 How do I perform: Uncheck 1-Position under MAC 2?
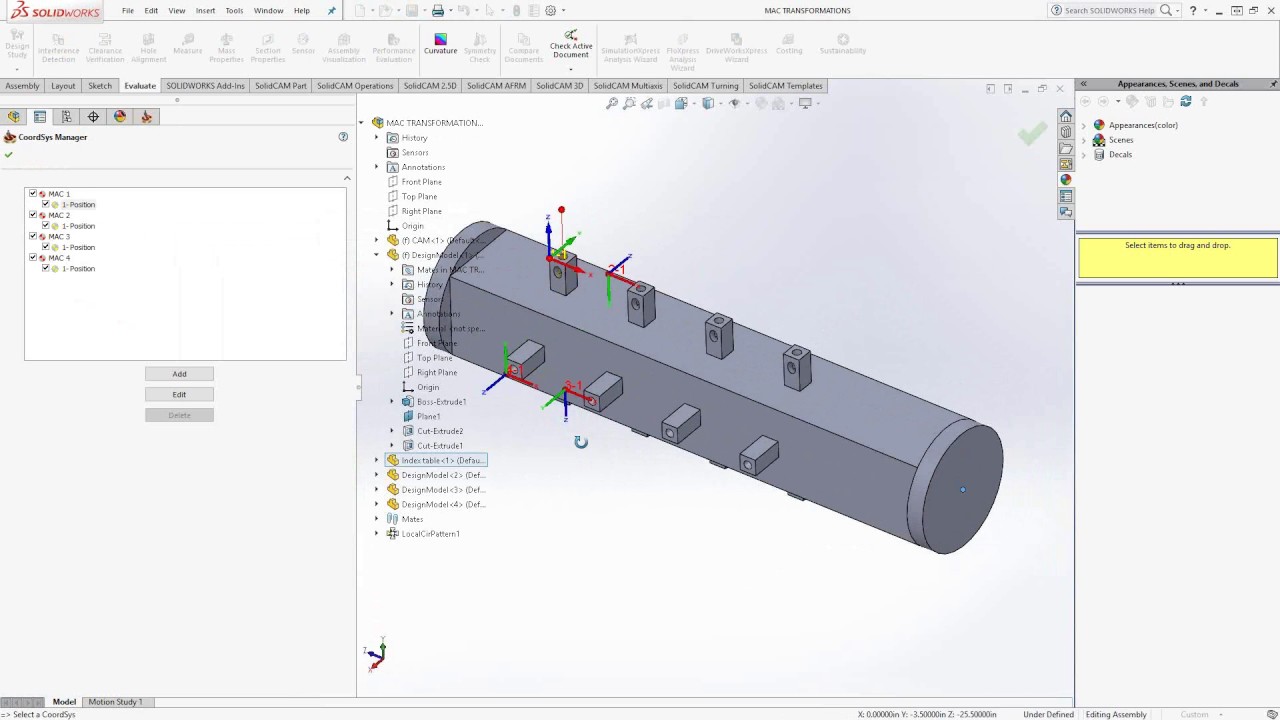point(45,225)
